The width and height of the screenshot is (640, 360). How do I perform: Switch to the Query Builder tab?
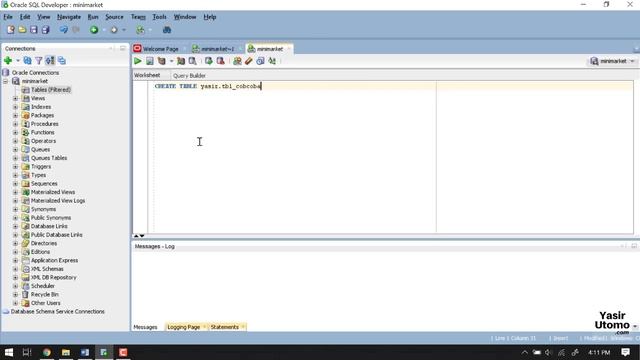189,76
